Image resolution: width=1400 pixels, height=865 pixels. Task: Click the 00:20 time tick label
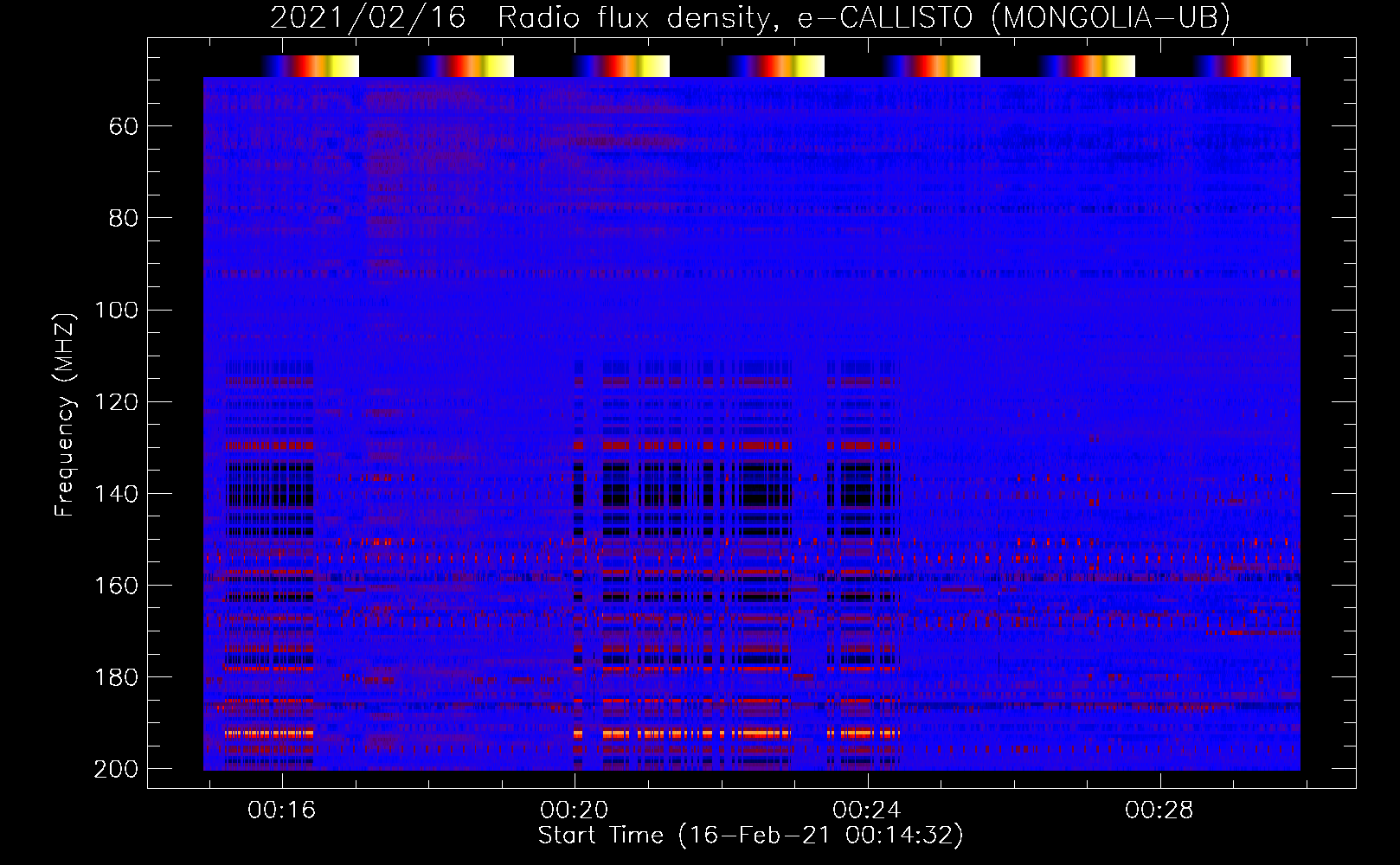point(575,811)
